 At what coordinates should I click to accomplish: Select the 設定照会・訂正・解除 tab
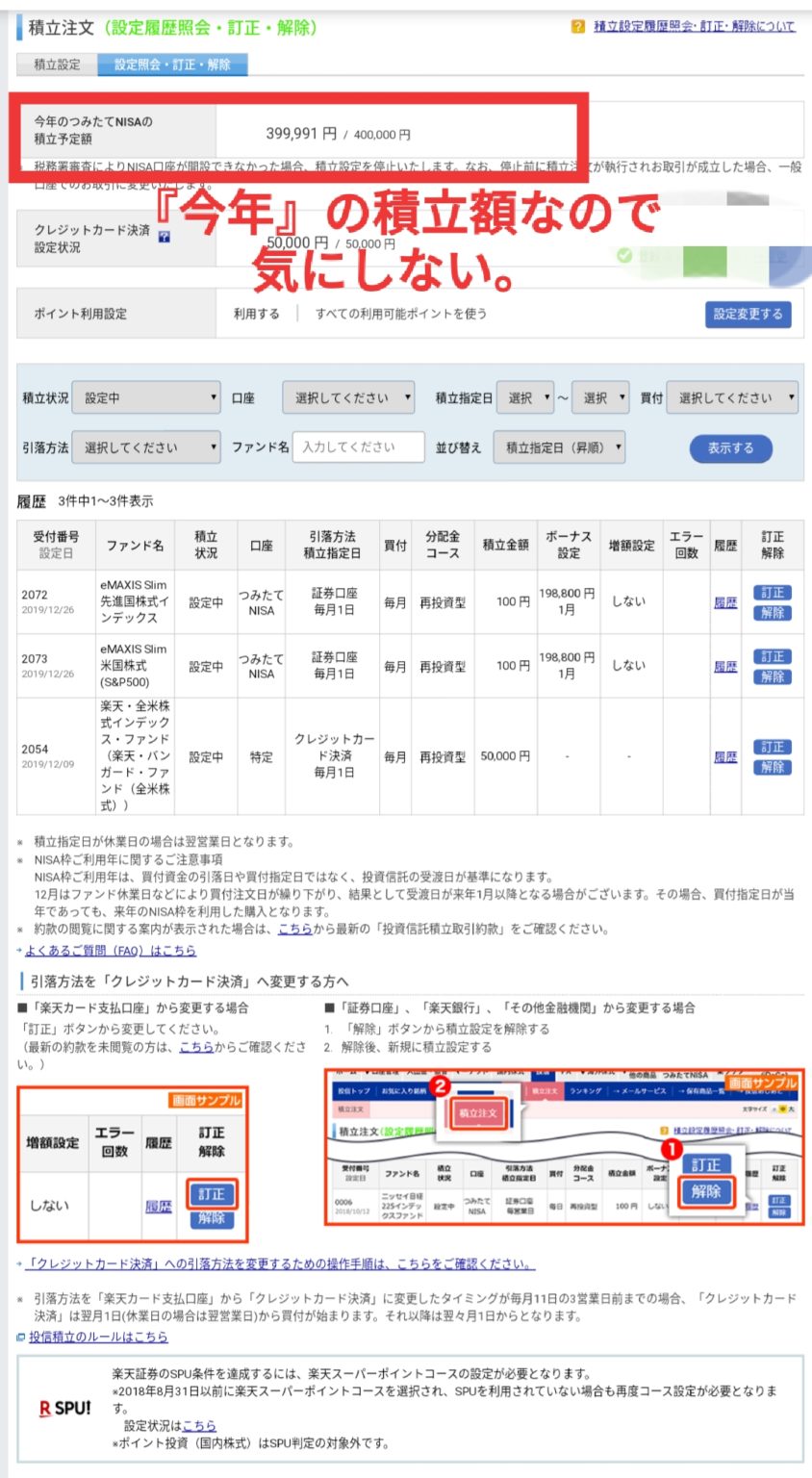pyautogui.click(x=172, y=65)
